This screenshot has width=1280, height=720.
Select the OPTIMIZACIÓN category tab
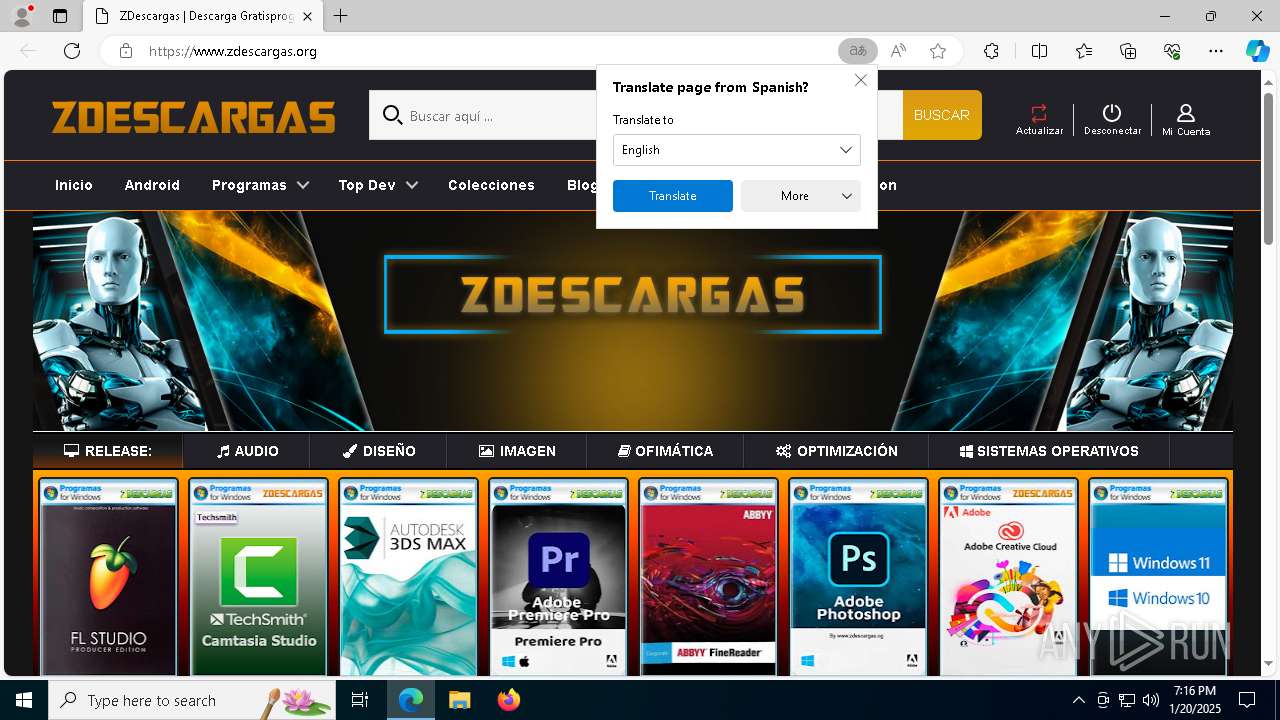836,451
